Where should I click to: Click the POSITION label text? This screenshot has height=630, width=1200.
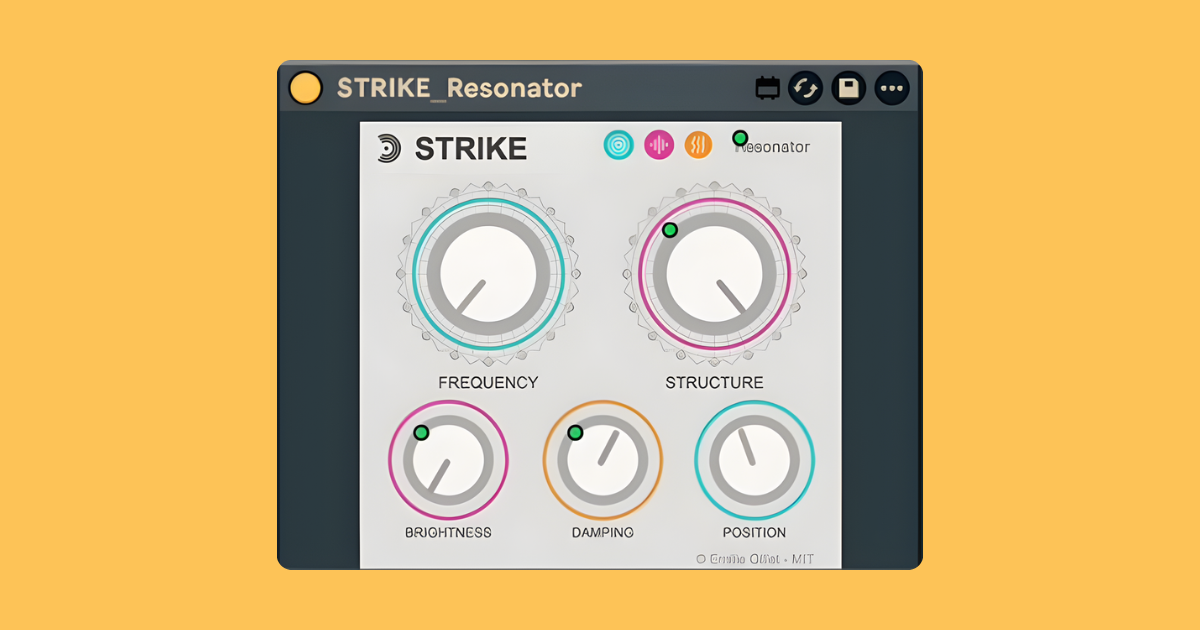(754, 532)
